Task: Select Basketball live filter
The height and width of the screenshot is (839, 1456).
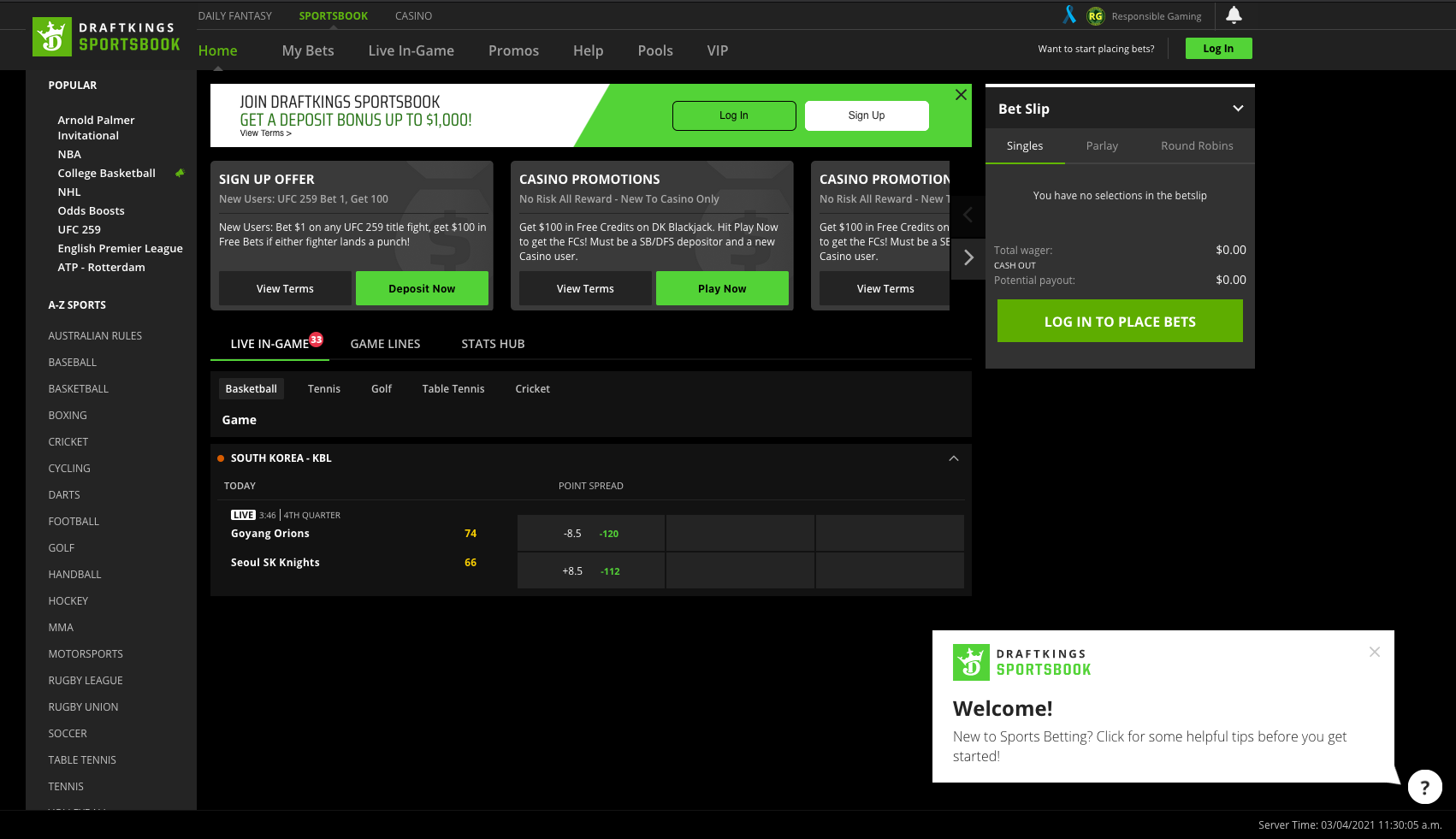Action: pos(252,389)
